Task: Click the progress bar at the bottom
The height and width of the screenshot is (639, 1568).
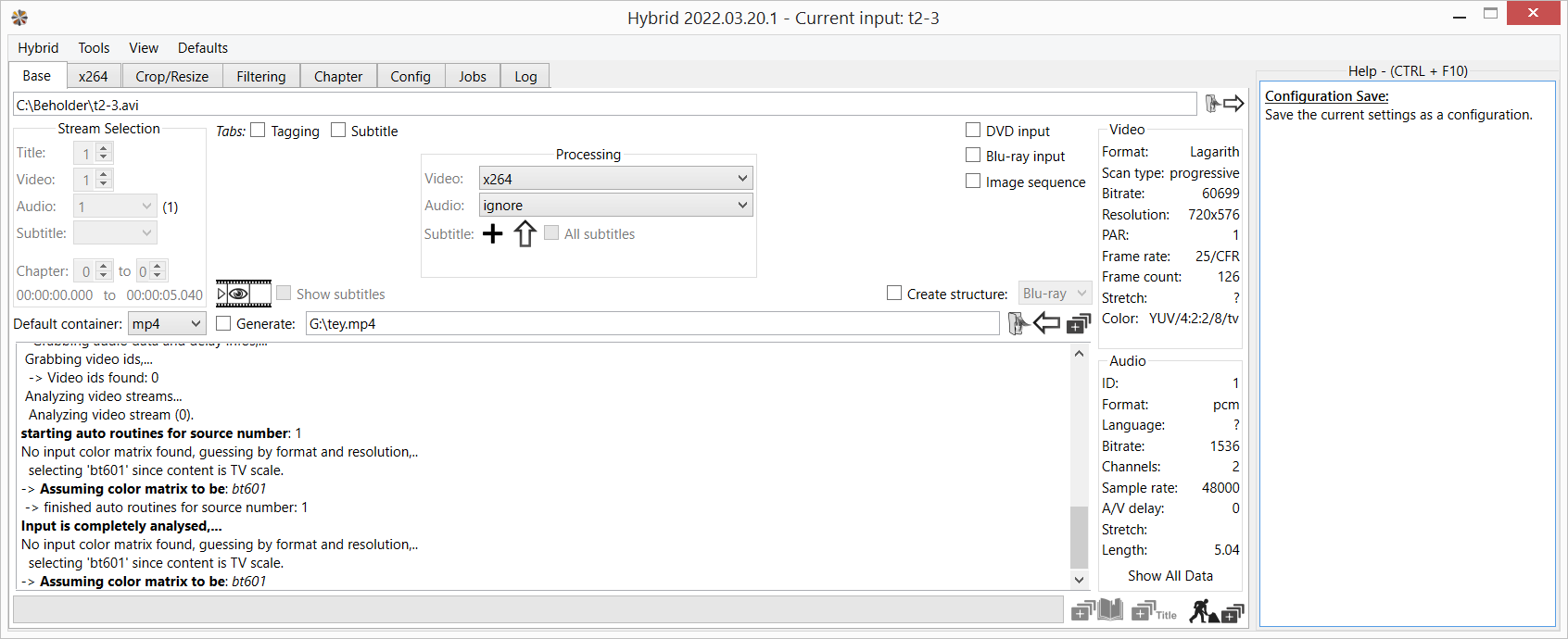Action: click(x=538, y=609)
